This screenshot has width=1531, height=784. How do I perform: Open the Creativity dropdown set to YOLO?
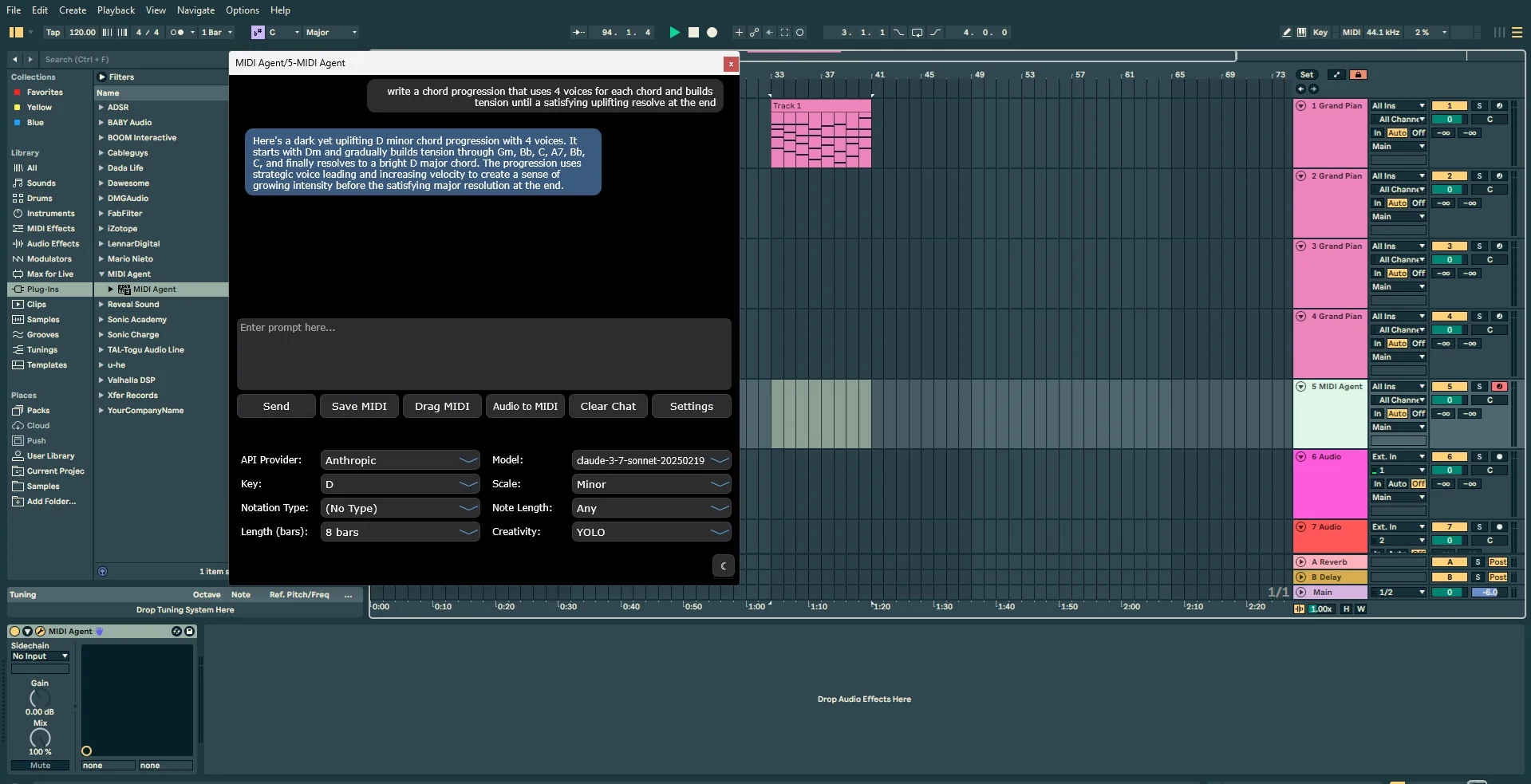pyautogui.click(x=650, y=531)
